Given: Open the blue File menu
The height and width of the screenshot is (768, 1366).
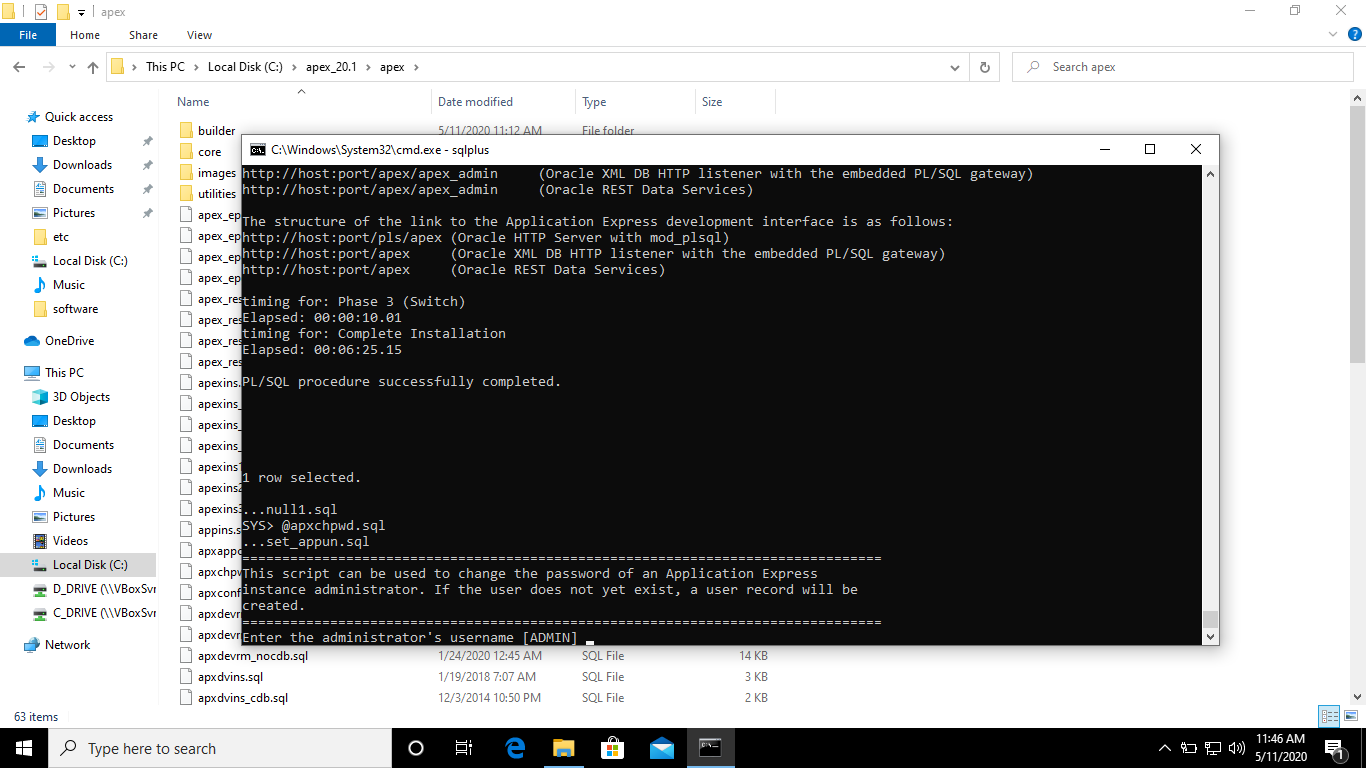Looking at the screenshot, I should click(28, 34).
